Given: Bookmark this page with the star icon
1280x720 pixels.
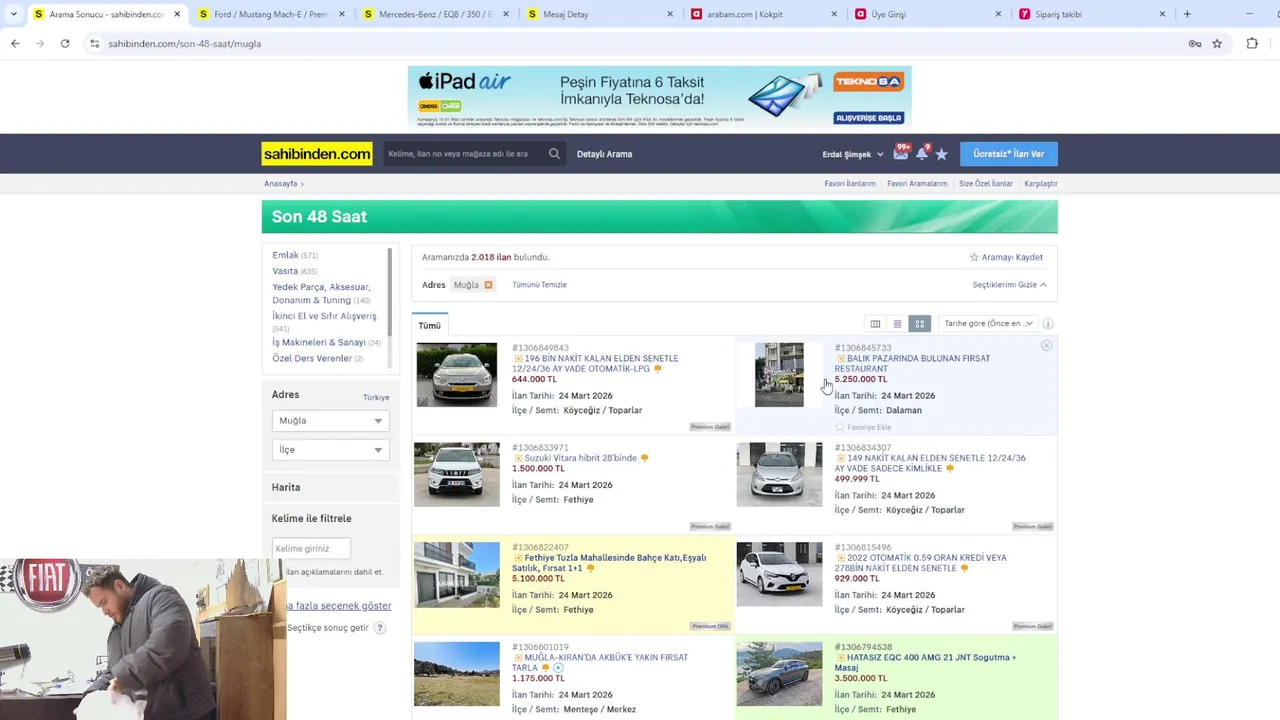Looking at the screenshot, I should pyautogui.click(x=1217, y=43).
